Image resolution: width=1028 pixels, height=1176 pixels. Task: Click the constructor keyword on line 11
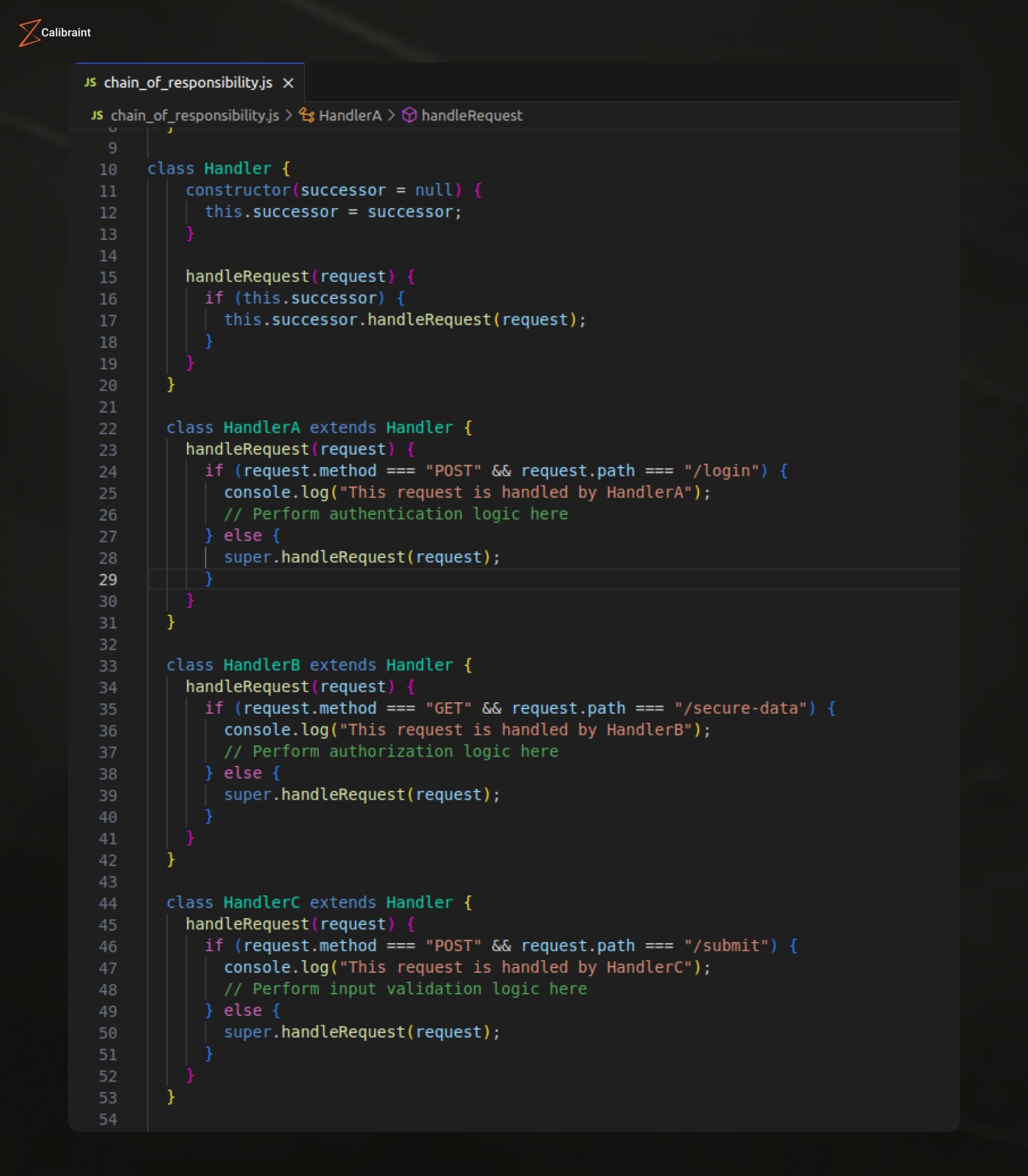(x=237, y=190)
